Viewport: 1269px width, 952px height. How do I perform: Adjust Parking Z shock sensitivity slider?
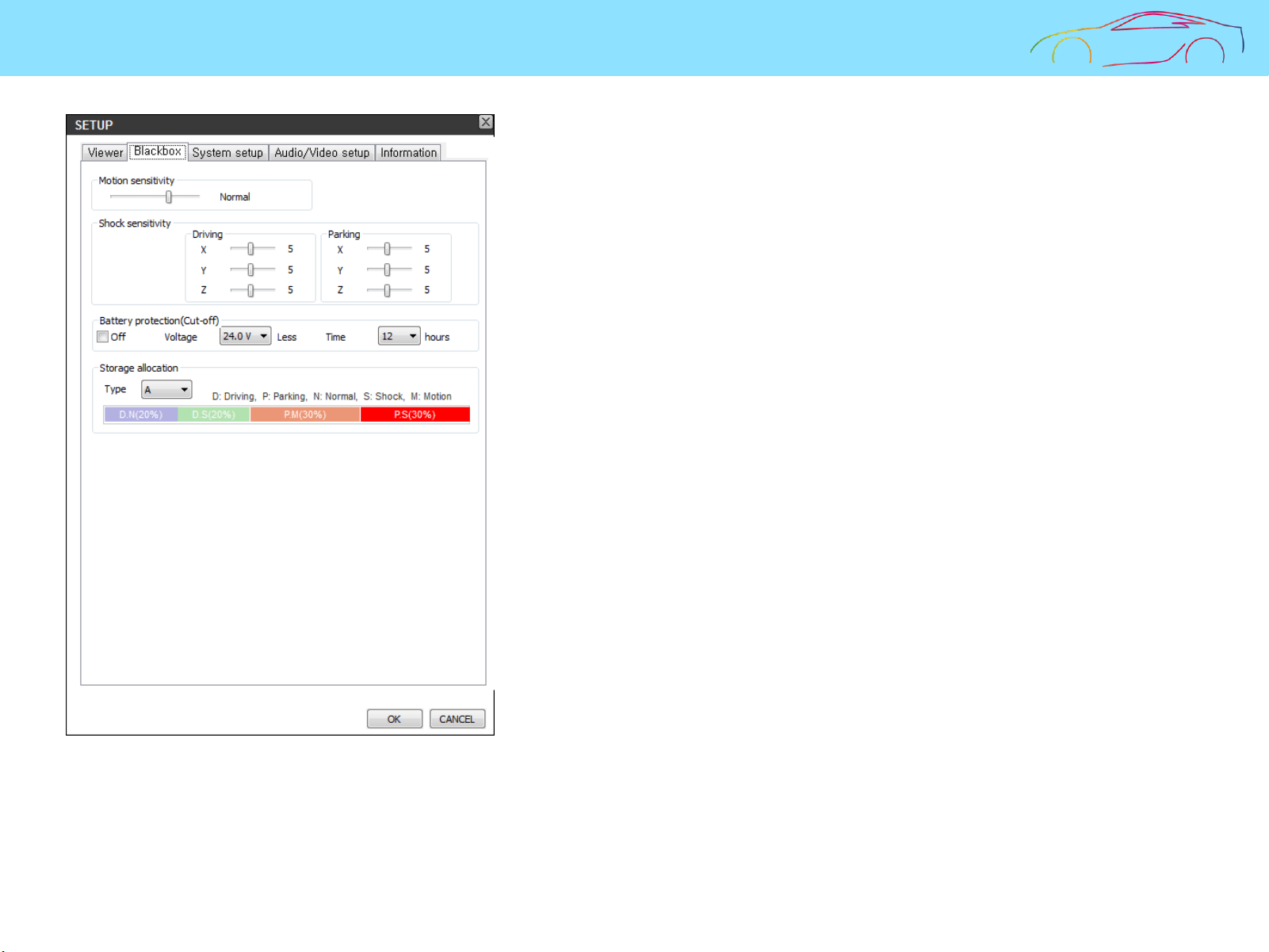pos(389,290)
